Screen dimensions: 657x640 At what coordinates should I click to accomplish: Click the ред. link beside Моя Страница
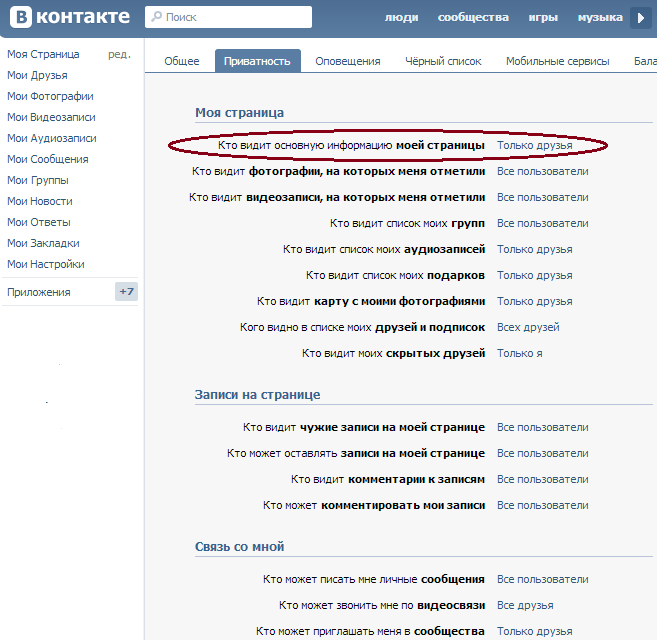point(119,54)
